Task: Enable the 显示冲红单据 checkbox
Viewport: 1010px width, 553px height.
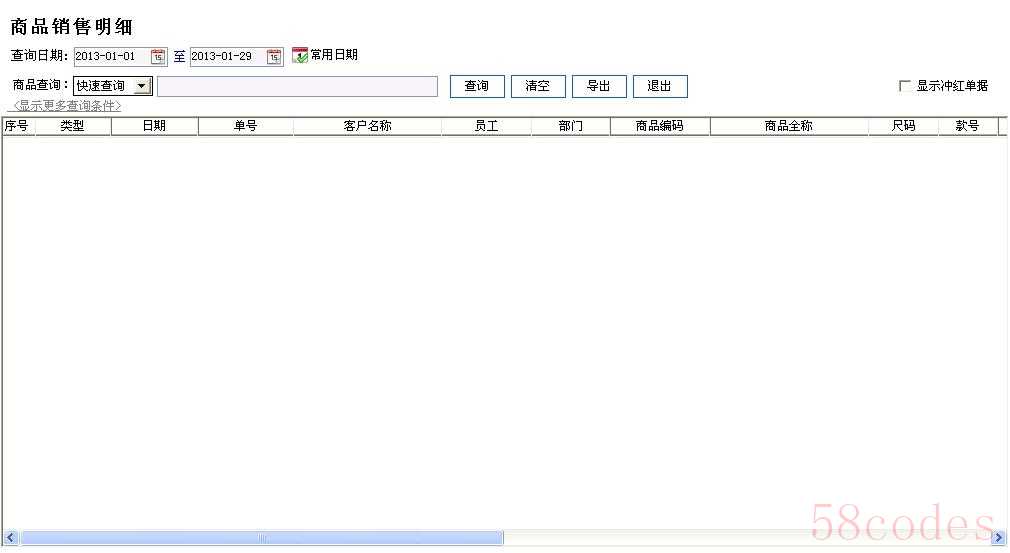Action: pyautogui.click(x=905, y=86)
